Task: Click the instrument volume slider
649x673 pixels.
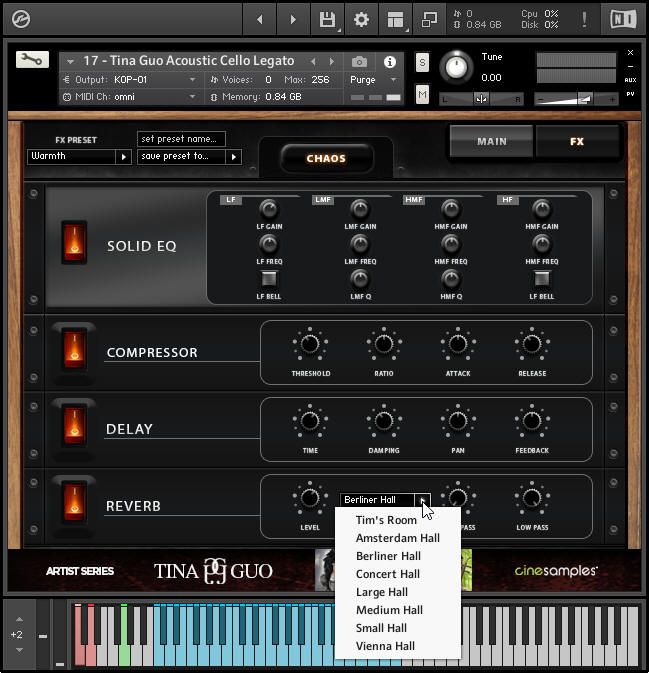Action: pos(576,100)
